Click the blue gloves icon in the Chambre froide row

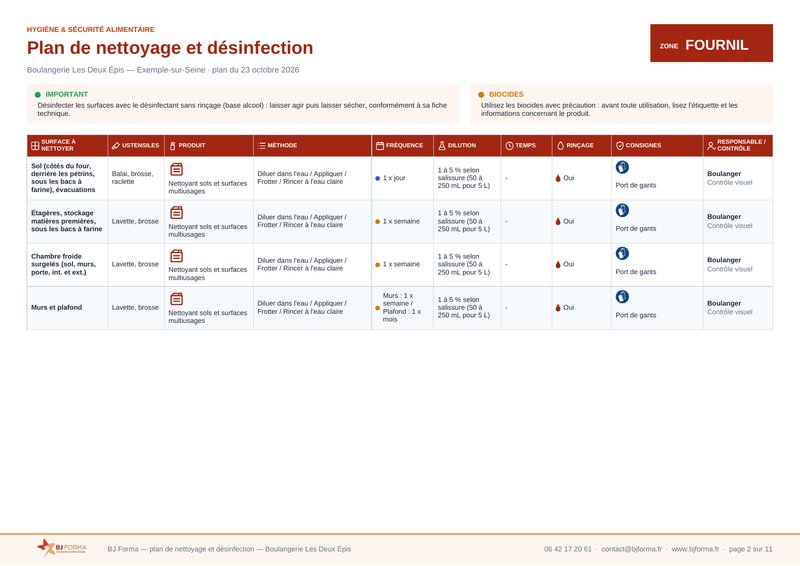pyautogui.click(x=622, y=253)
